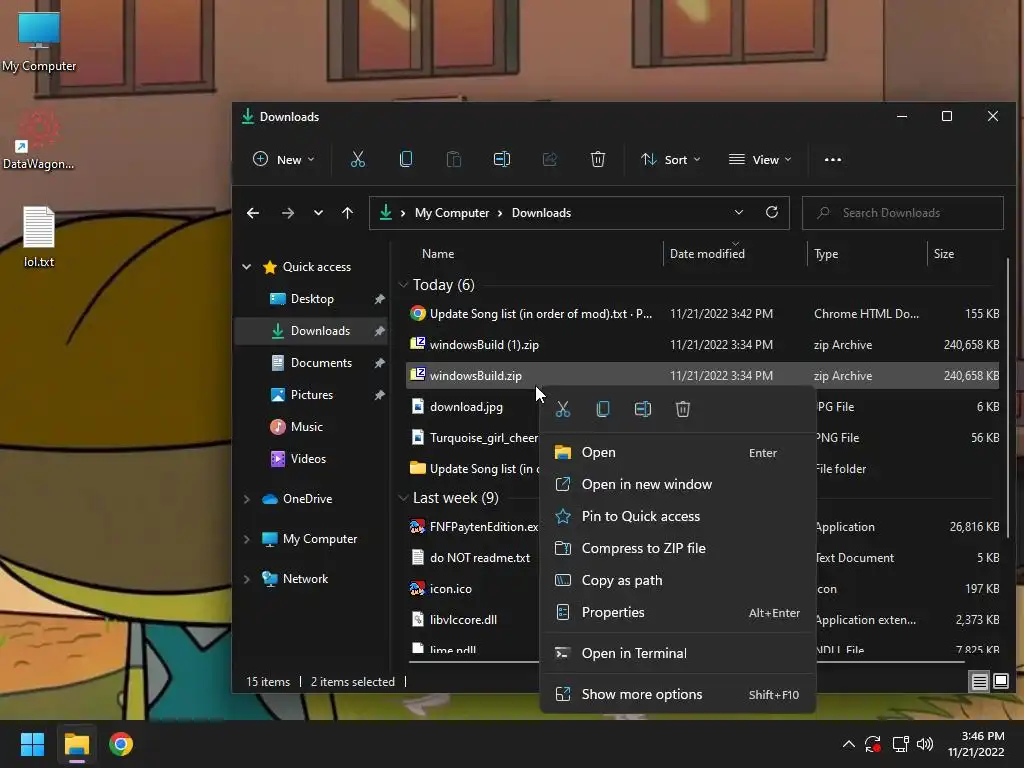Go back with the back arrow
This screenshot has width=1024, height=768.
253,213
